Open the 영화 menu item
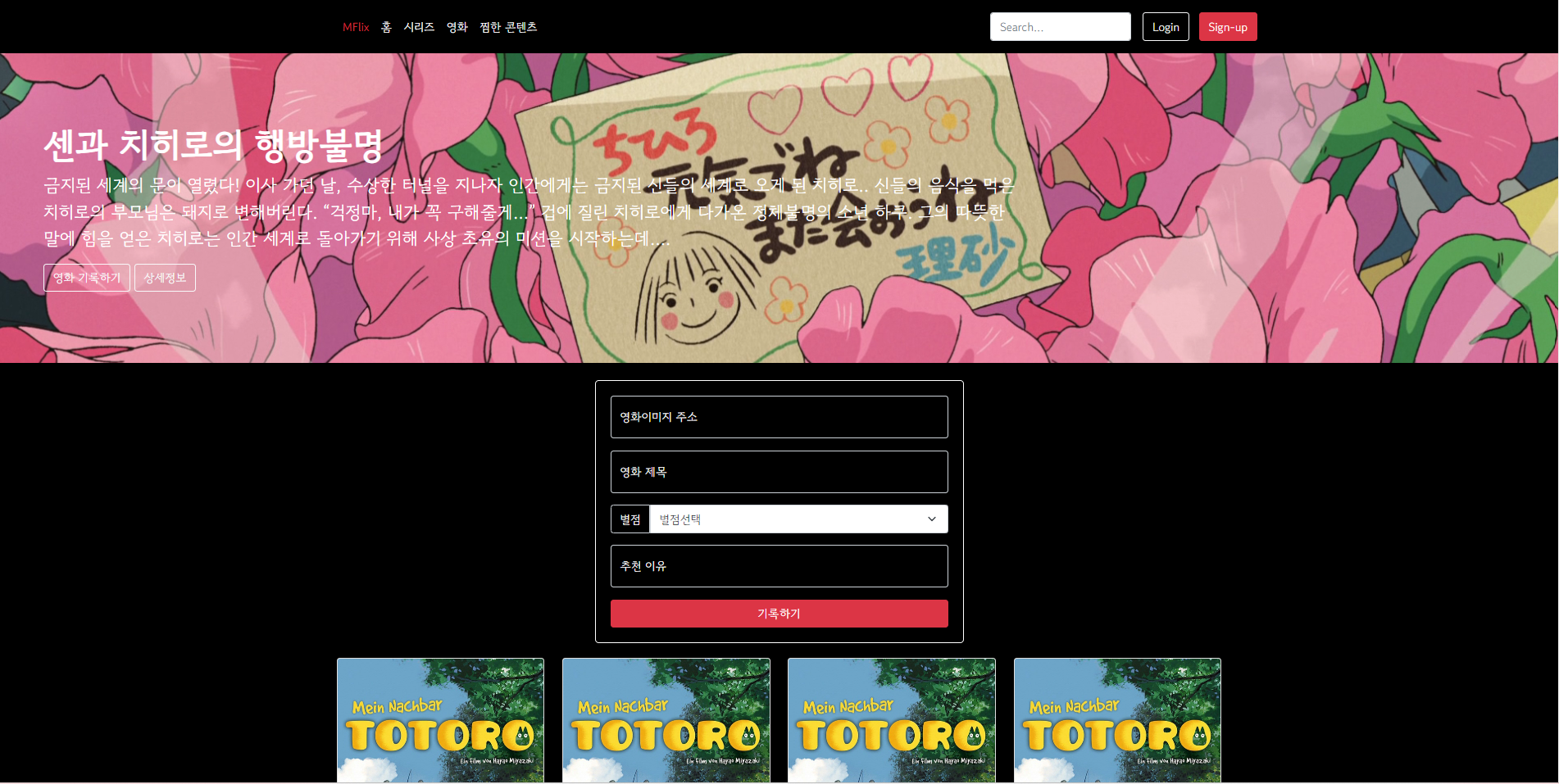The width and height of the screenshot is (1559, 784). [457, 27]
